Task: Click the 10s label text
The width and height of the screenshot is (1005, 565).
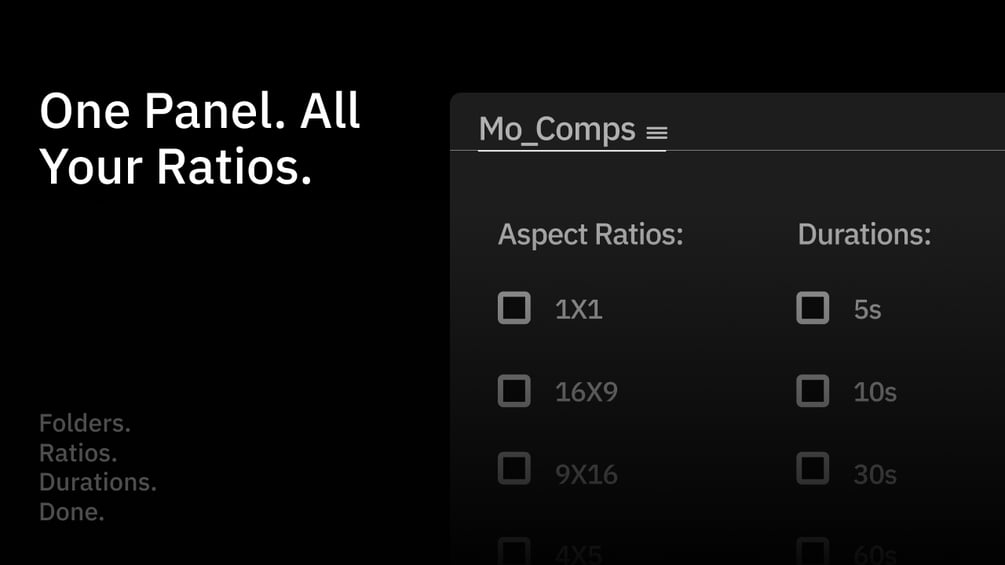Action: click(874, 392)
